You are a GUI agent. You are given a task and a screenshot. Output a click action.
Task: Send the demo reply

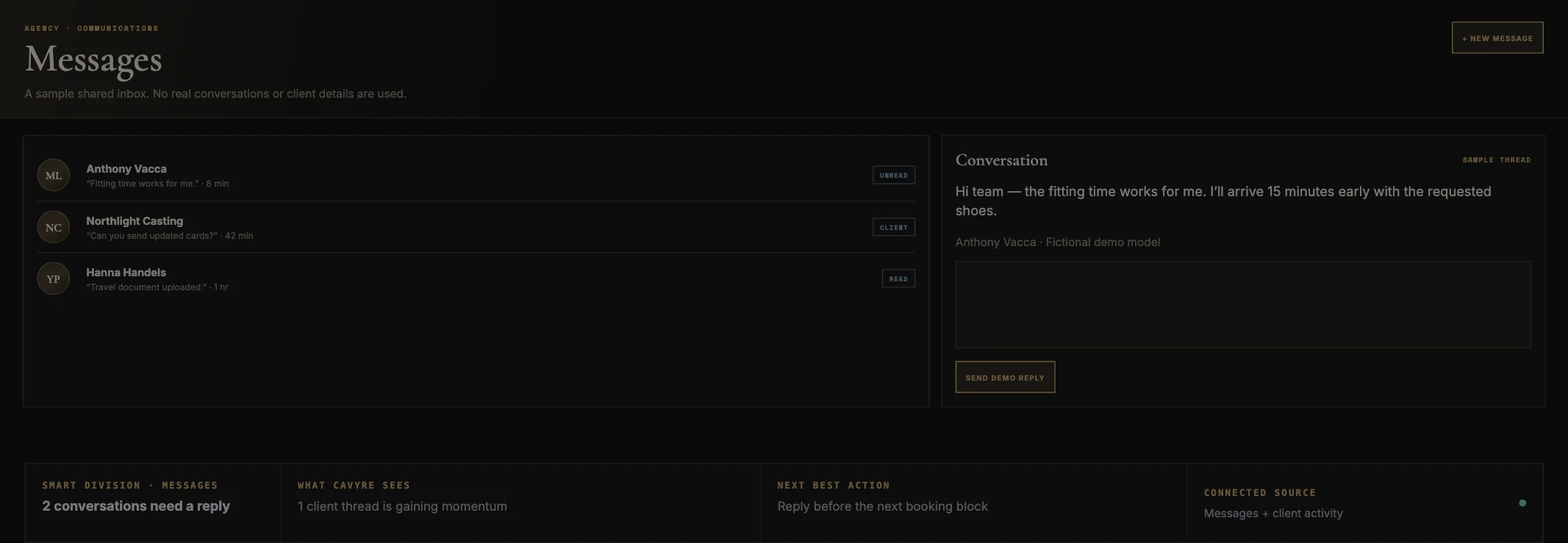click(1005, 377)
